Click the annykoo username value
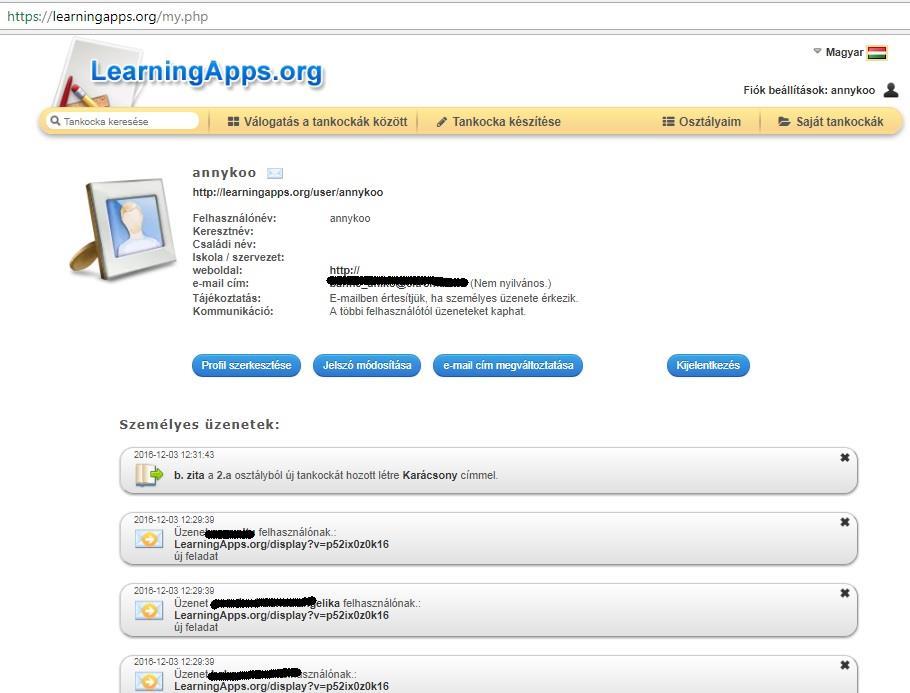This screenshot has width=910, height=693. (x=350, y=218)
